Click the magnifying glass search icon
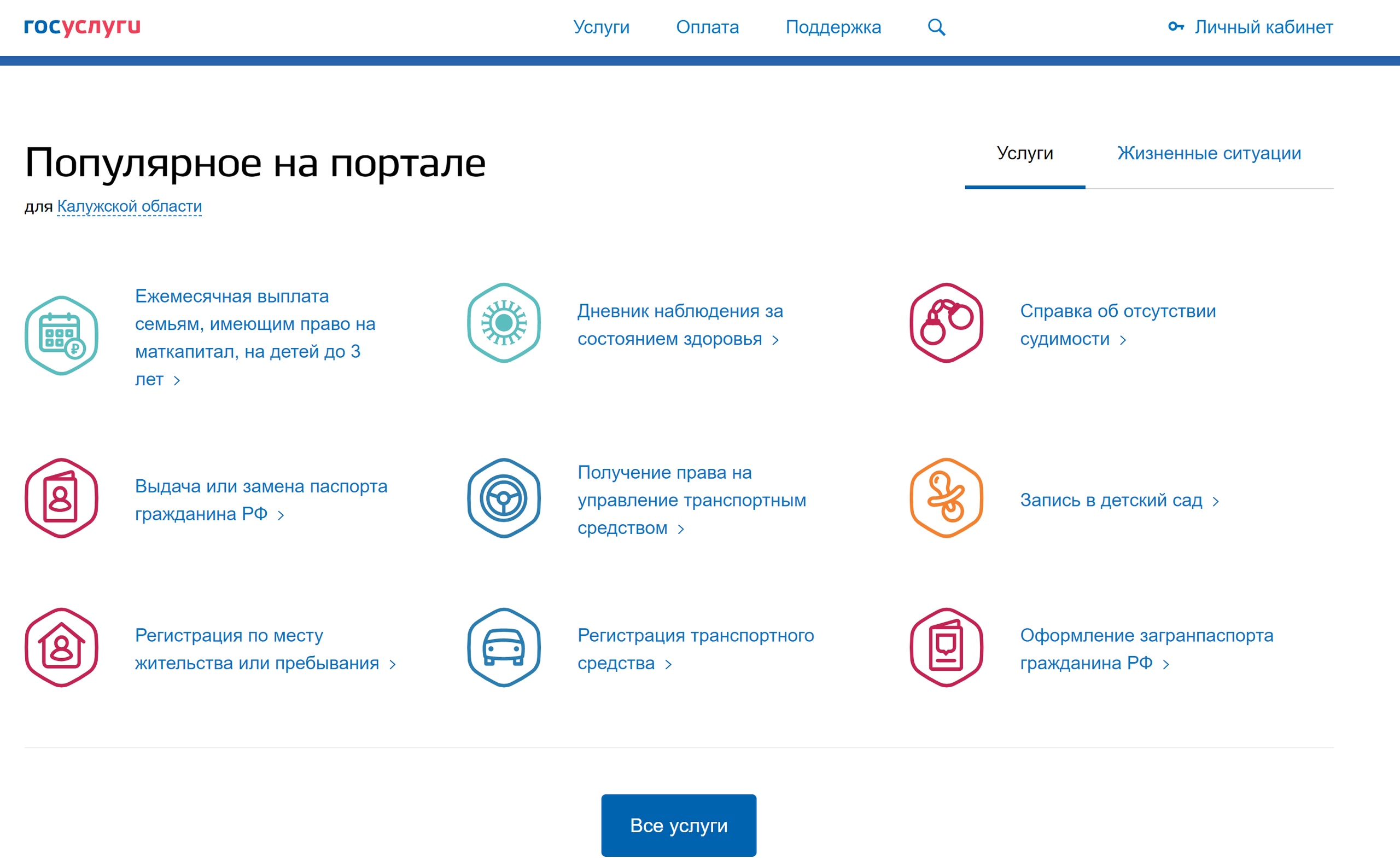The width and height of the screenshot is (1400, 865). (936, 27)
